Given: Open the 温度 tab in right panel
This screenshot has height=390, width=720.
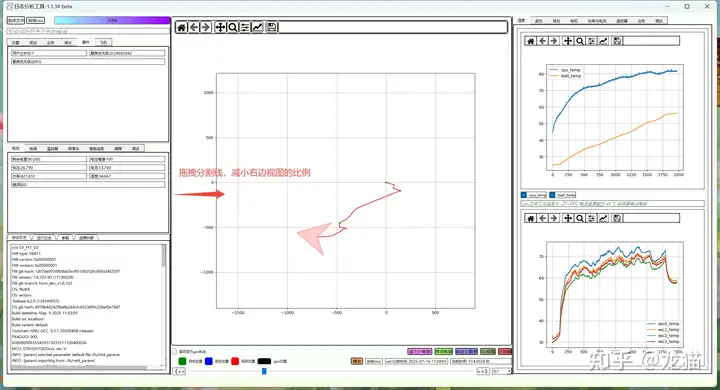Looking at the screenshot, I should (x=521, y=21).
